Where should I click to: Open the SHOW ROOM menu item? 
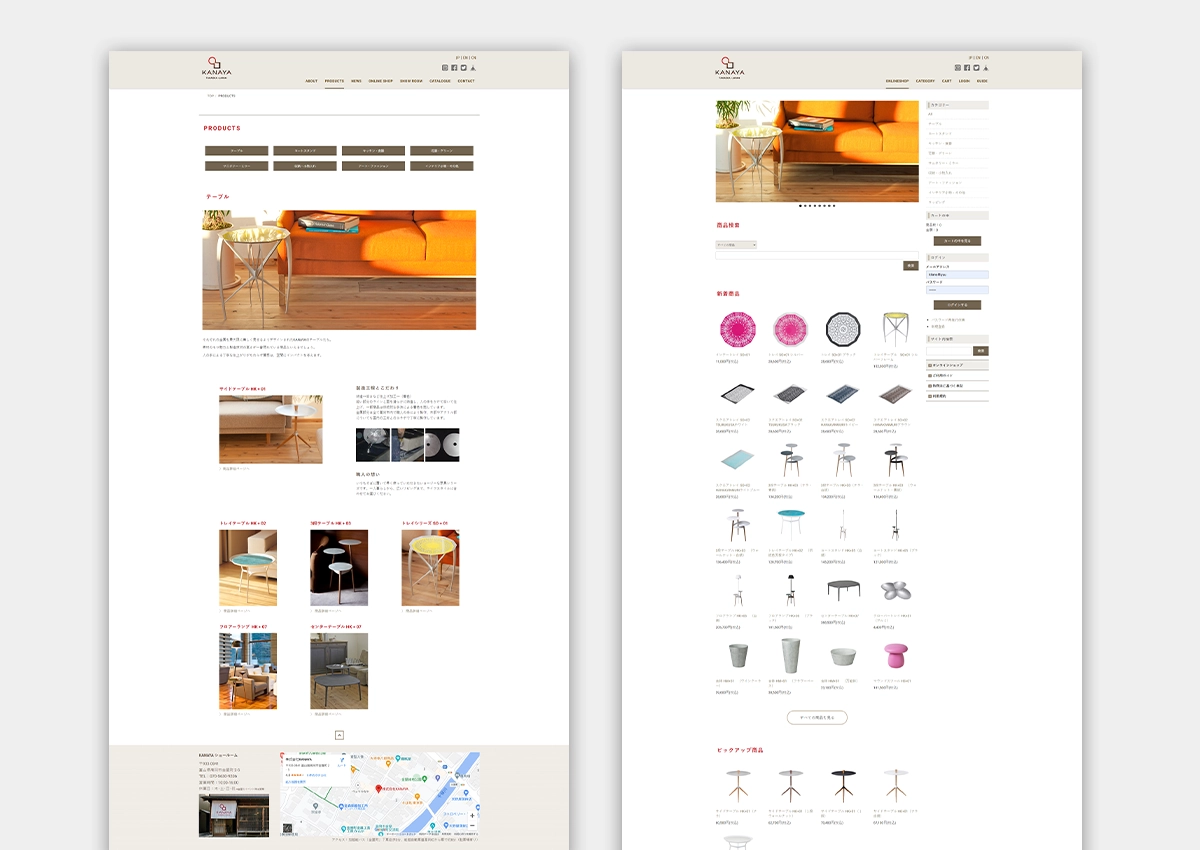pyautogui.click(x=411, y=81)
